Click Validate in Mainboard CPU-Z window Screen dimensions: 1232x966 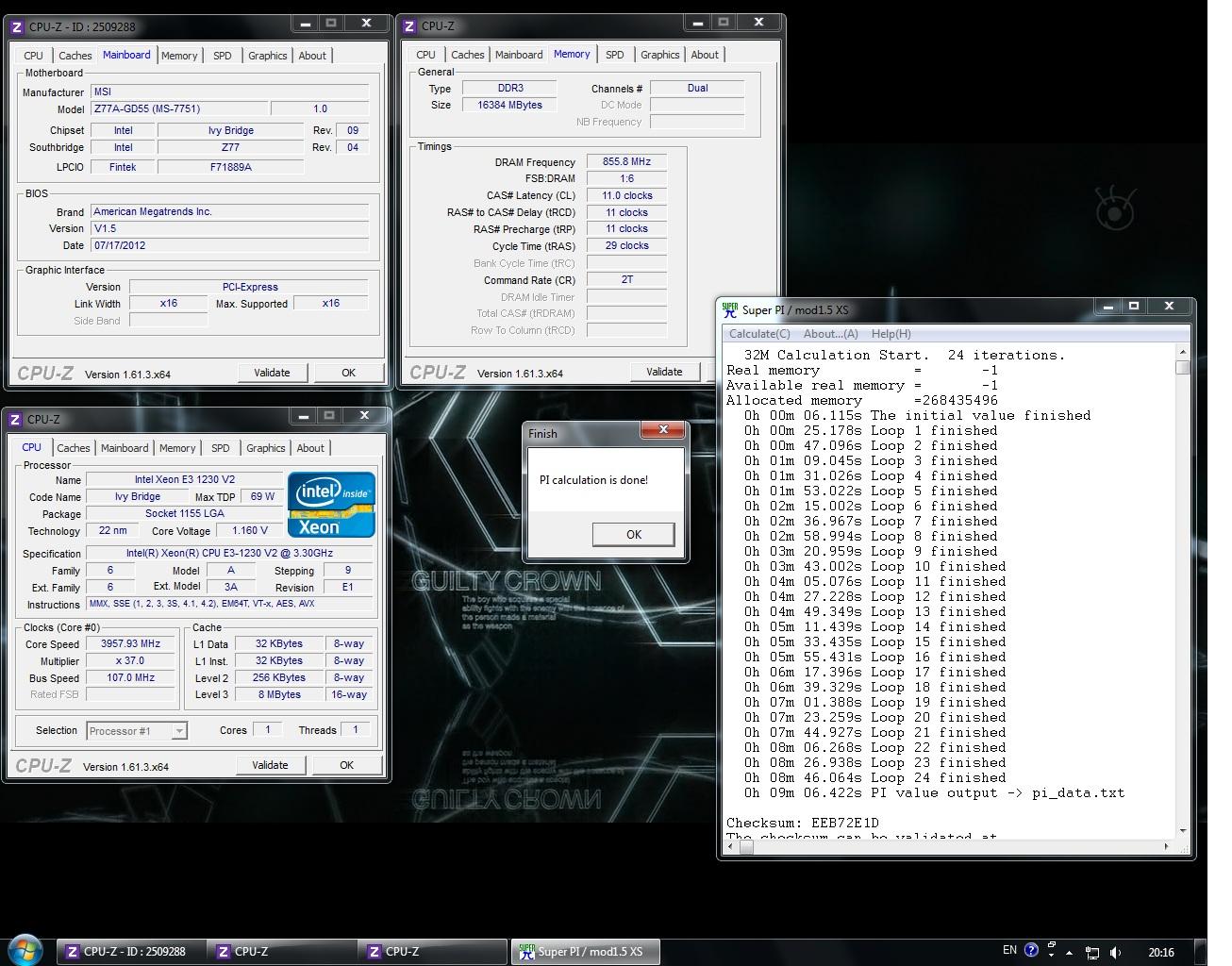272,373
